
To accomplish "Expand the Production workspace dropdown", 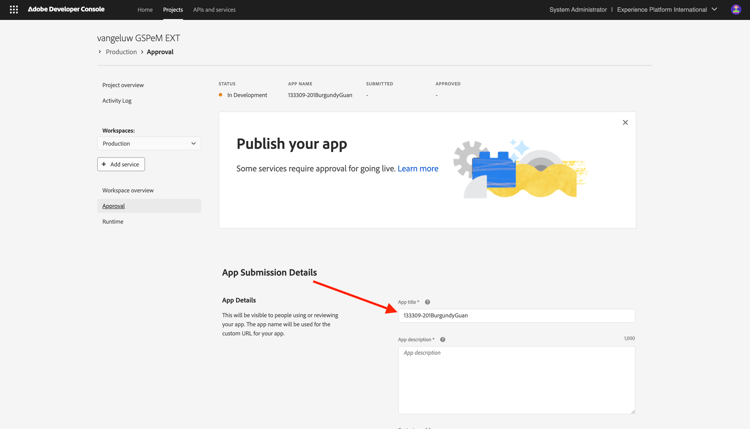I will (149, 143).
